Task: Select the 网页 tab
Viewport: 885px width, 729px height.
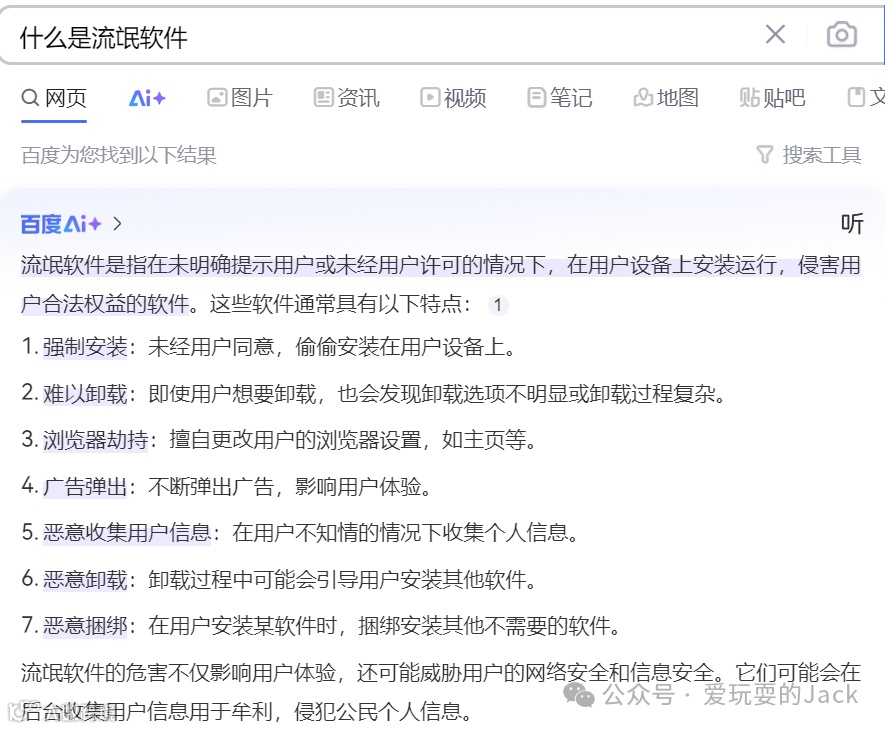Action: point(54,98)
